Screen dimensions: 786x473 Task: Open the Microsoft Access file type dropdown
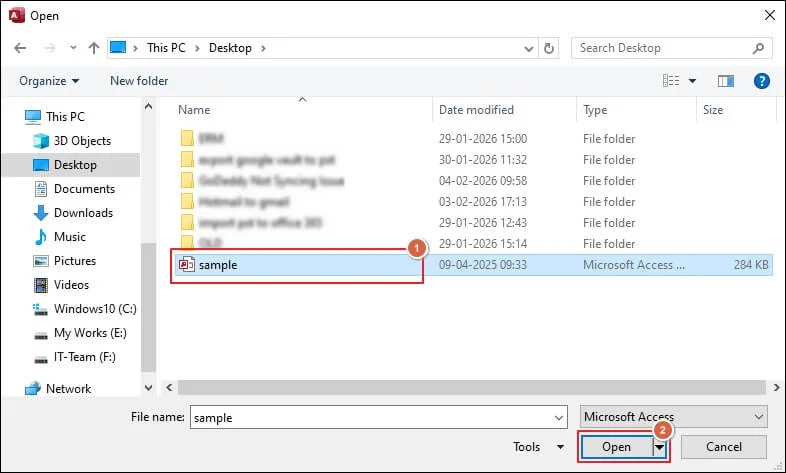pos(674,417)
